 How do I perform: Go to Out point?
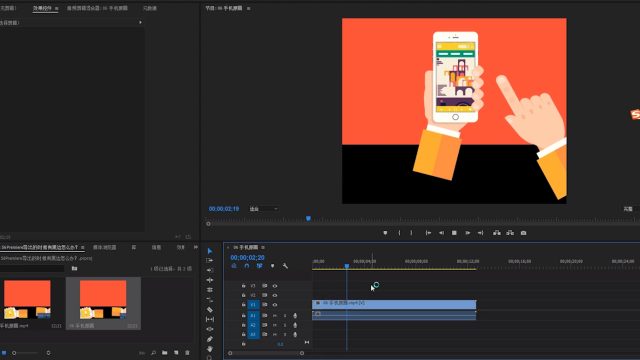(480, 233)
